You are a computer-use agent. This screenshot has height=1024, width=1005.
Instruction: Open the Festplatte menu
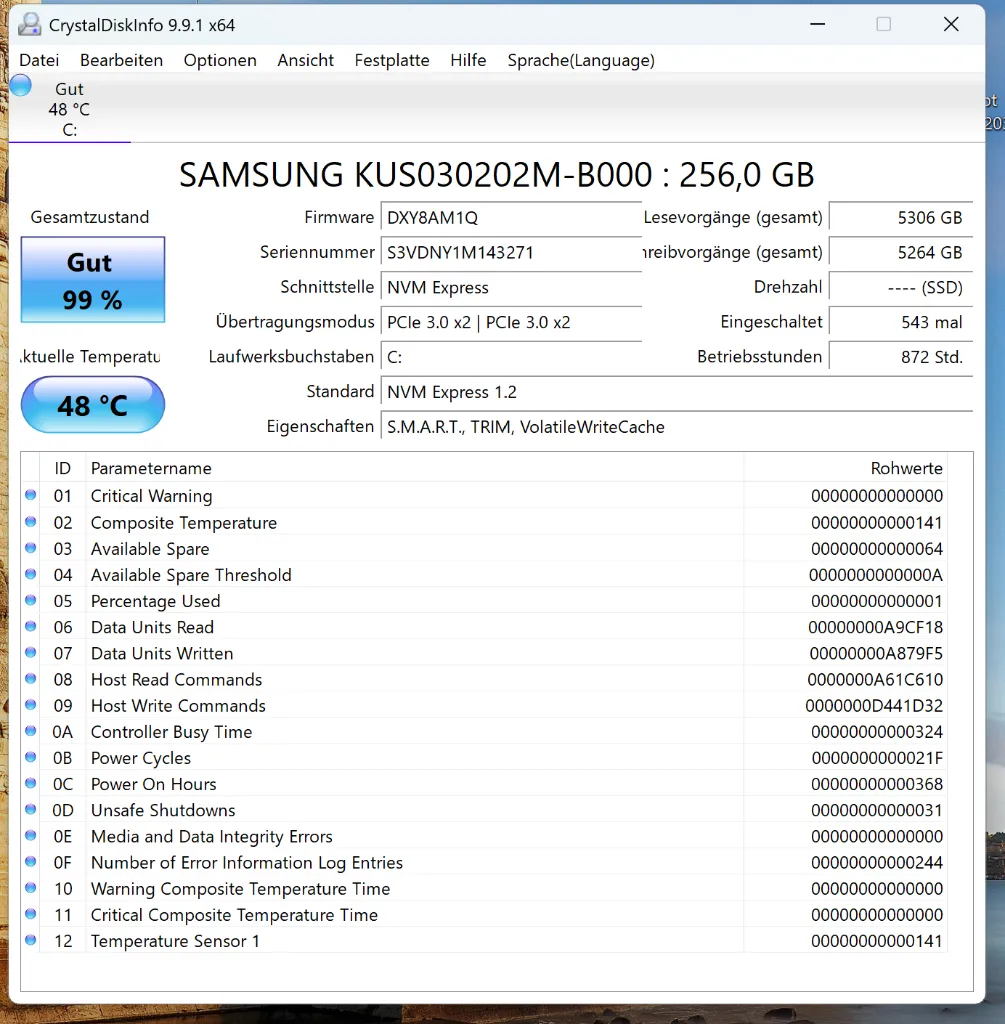[x=392, y=60]
